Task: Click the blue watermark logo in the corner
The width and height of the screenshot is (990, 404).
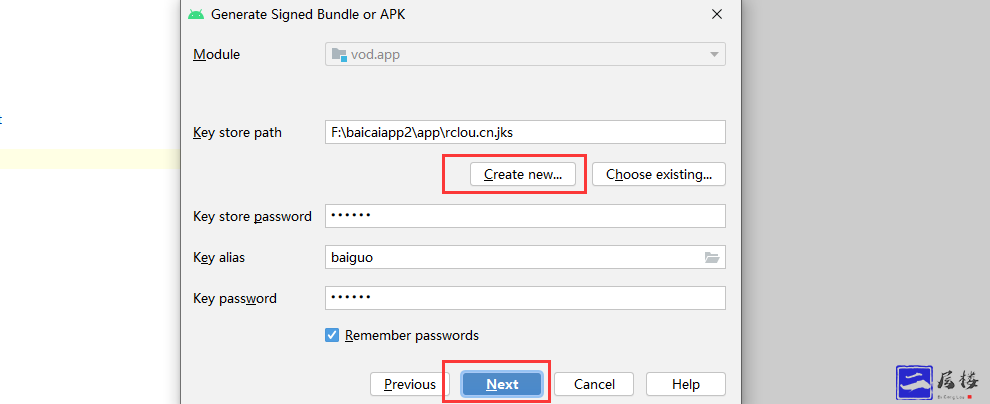Action: 913,380
